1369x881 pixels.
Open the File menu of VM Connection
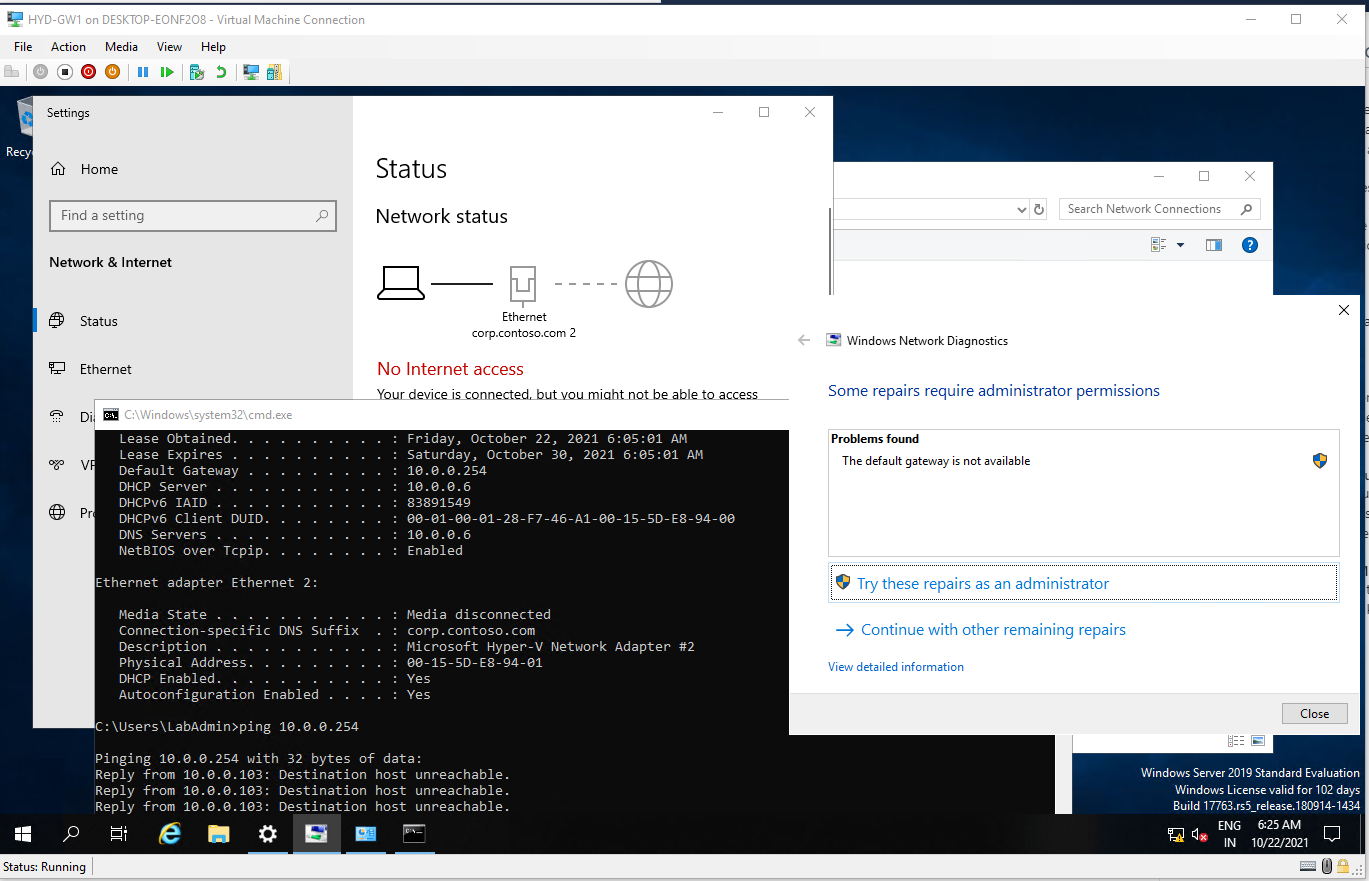pos(23,47)
